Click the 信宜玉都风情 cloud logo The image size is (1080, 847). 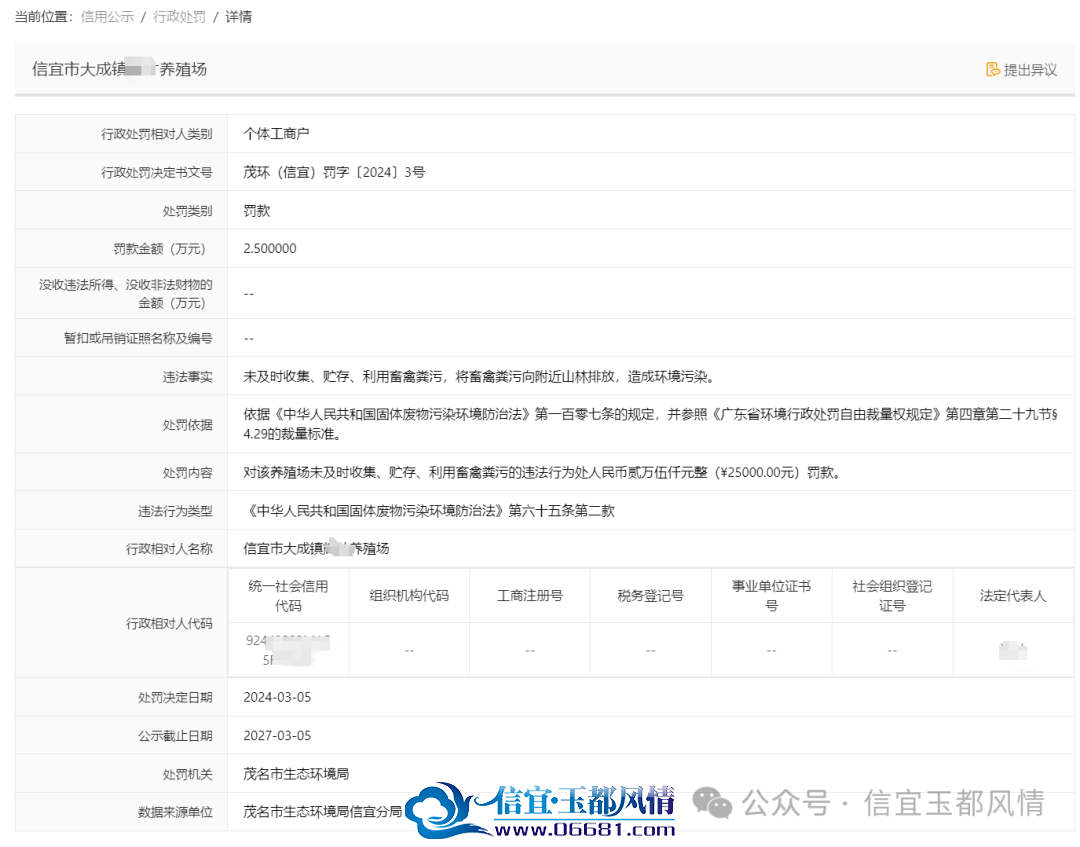click(x=446, y=810)
